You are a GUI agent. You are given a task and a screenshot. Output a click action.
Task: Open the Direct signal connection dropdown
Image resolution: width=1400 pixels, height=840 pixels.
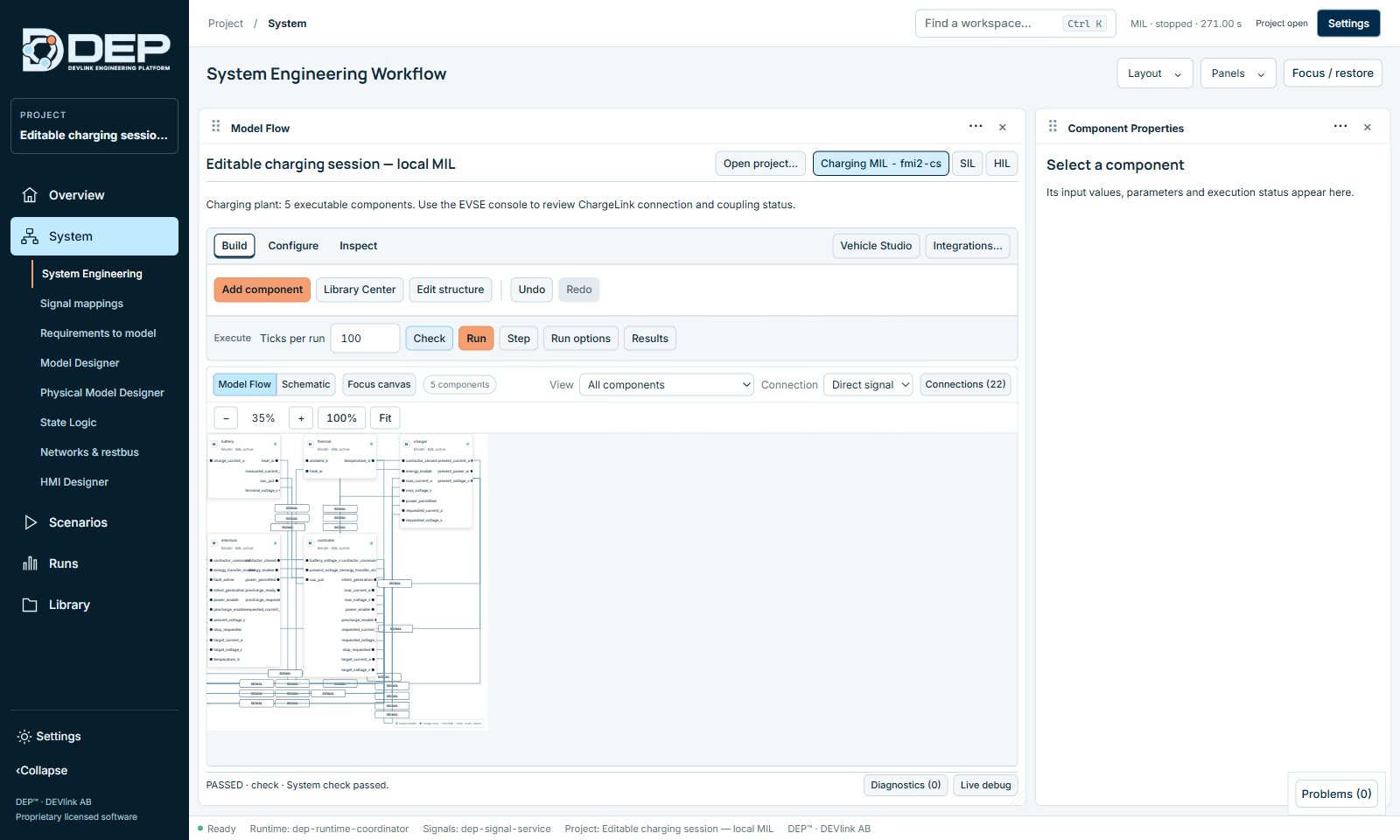[x=868, y=385]
